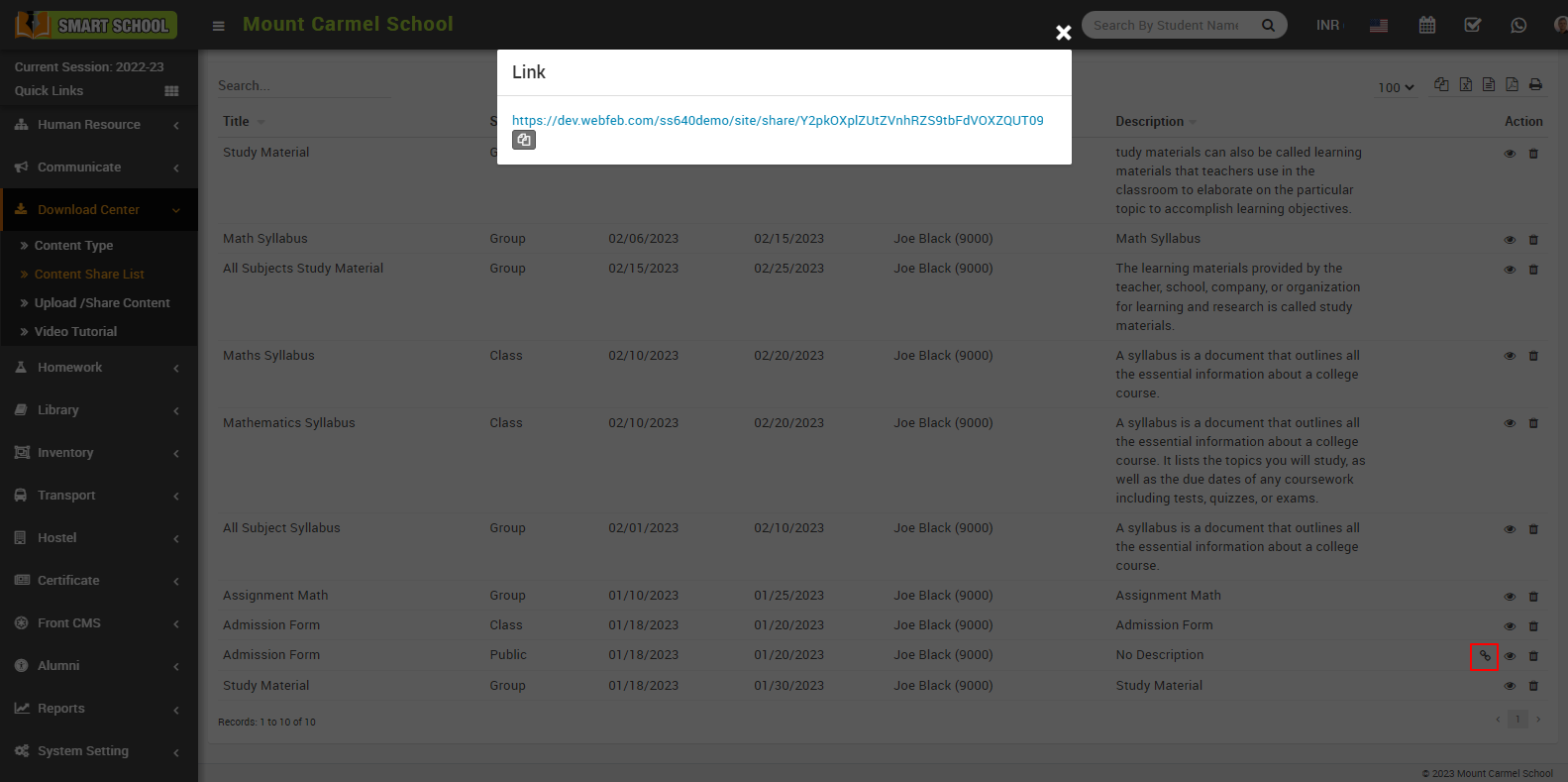Click the link icon for Admission Form Public row

[x=1484, y=656]
